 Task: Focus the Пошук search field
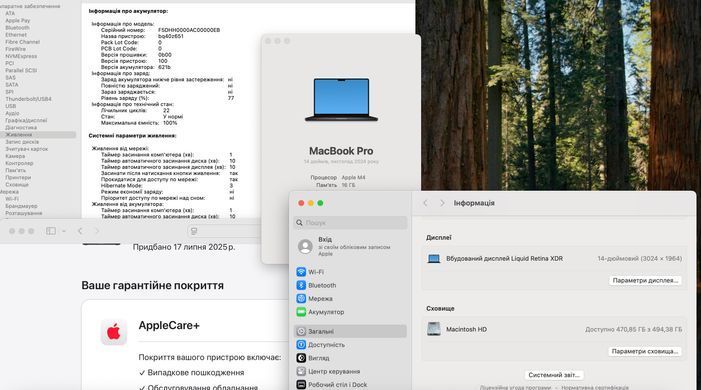[x=350, y=222]
